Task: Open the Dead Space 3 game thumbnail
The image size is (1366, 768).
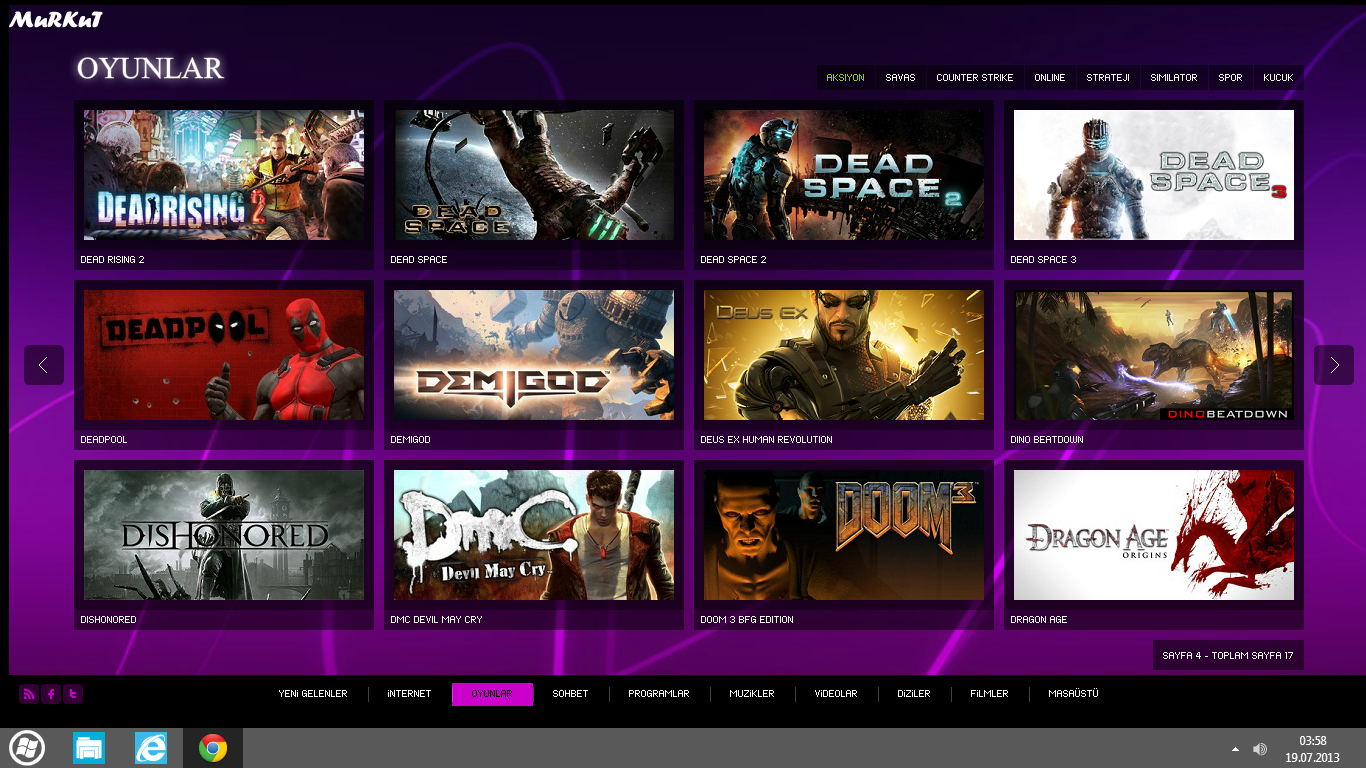Action: [1154, 175]
